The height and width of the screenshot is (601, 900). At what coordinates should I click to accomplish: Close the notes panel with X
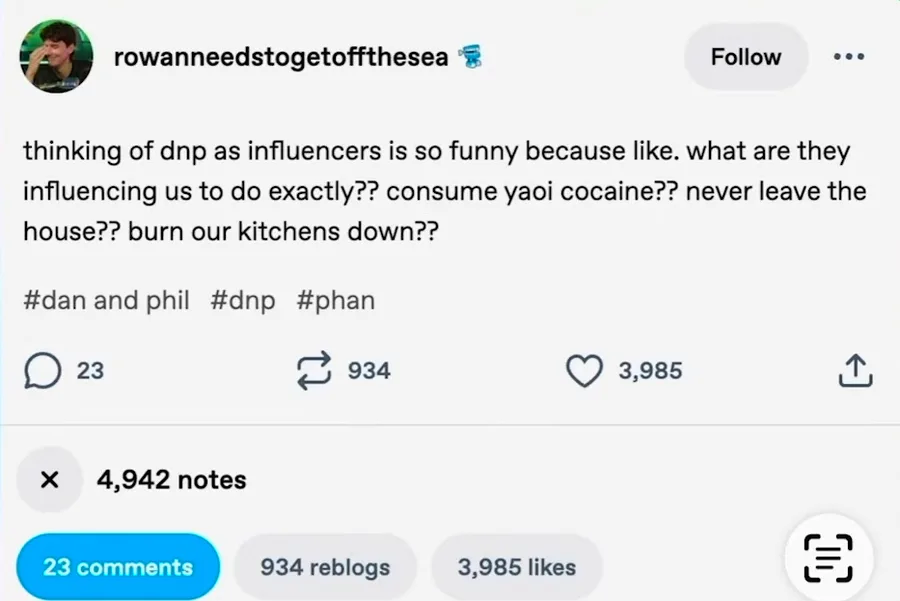pyautogui.click(x=48, y=479)
